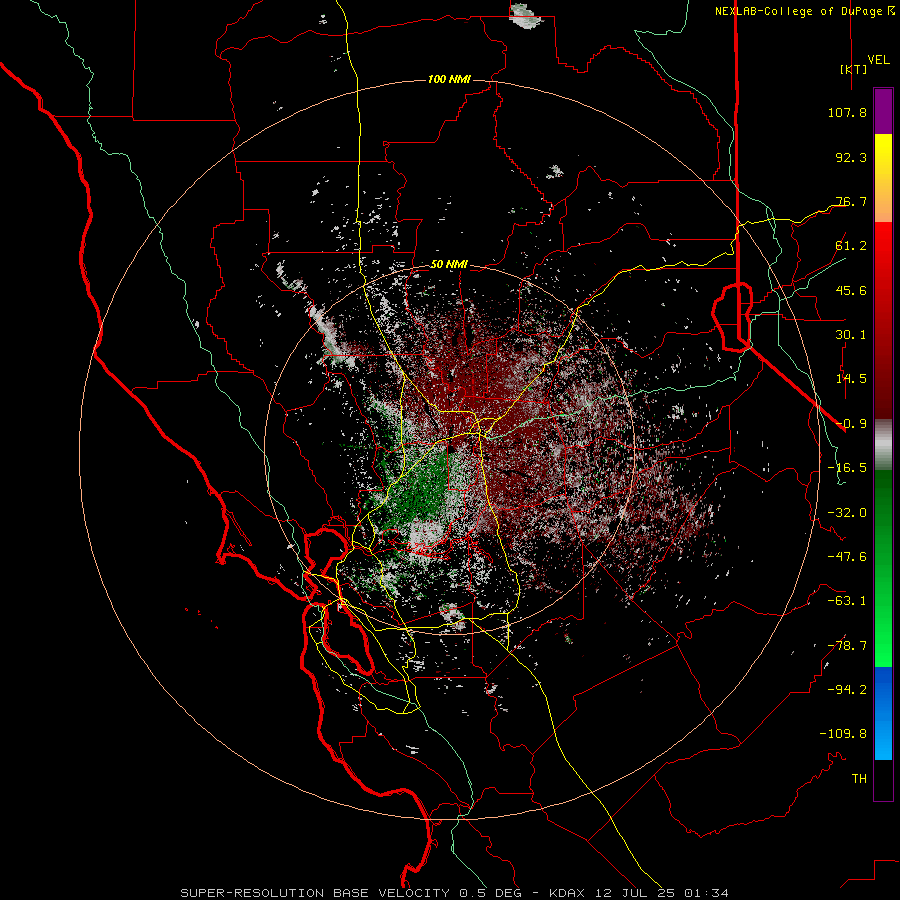Image resolution: width=900 pixels, height=900 pixels.
Task: Click the 01:34 timestamp in the caption
Action: tap(708, 893)
